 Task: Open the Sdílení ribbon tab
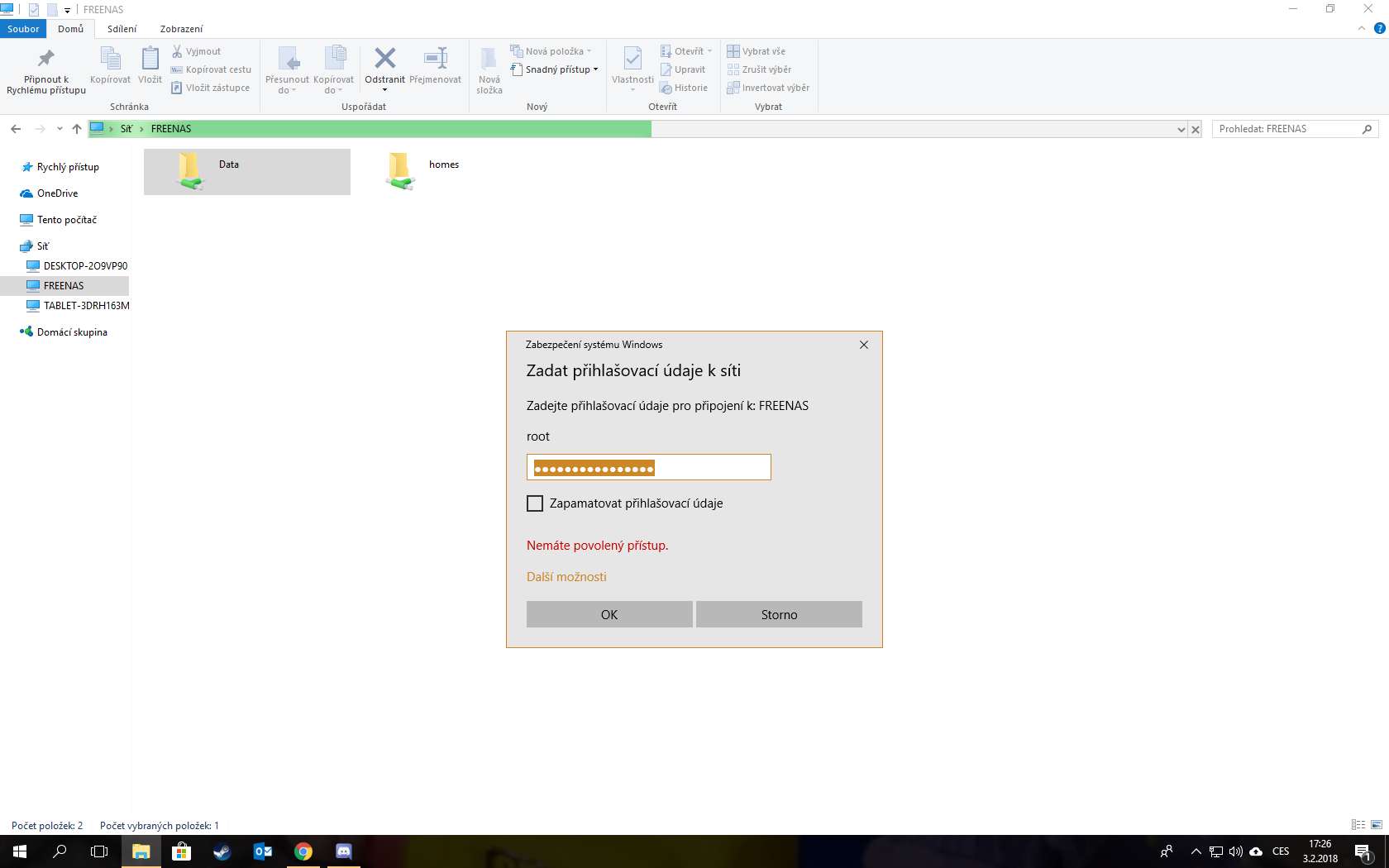click(x=122, y=29)
